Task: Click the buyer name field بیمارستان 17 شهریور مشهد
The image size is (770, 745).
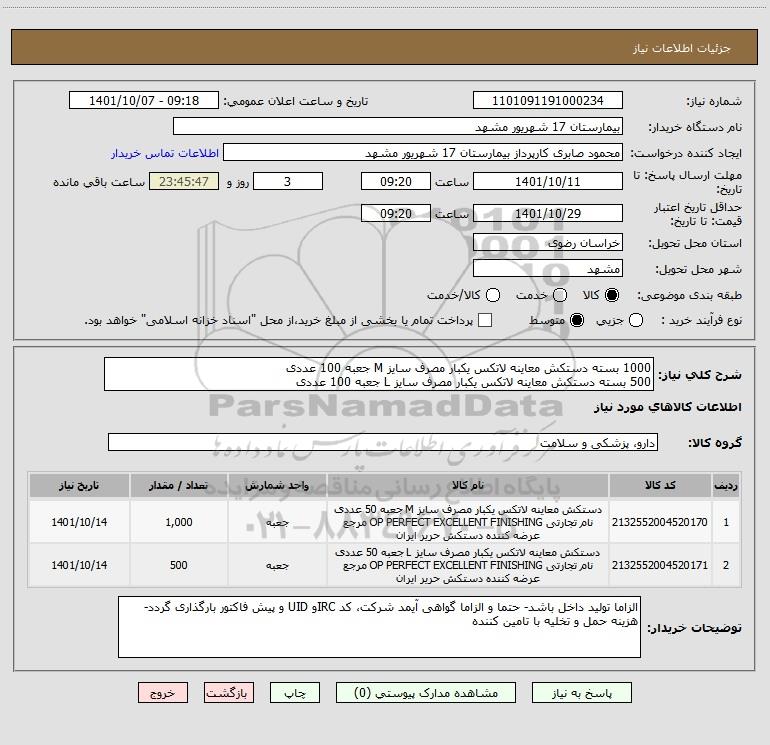Action: click(x=398, y=127)
